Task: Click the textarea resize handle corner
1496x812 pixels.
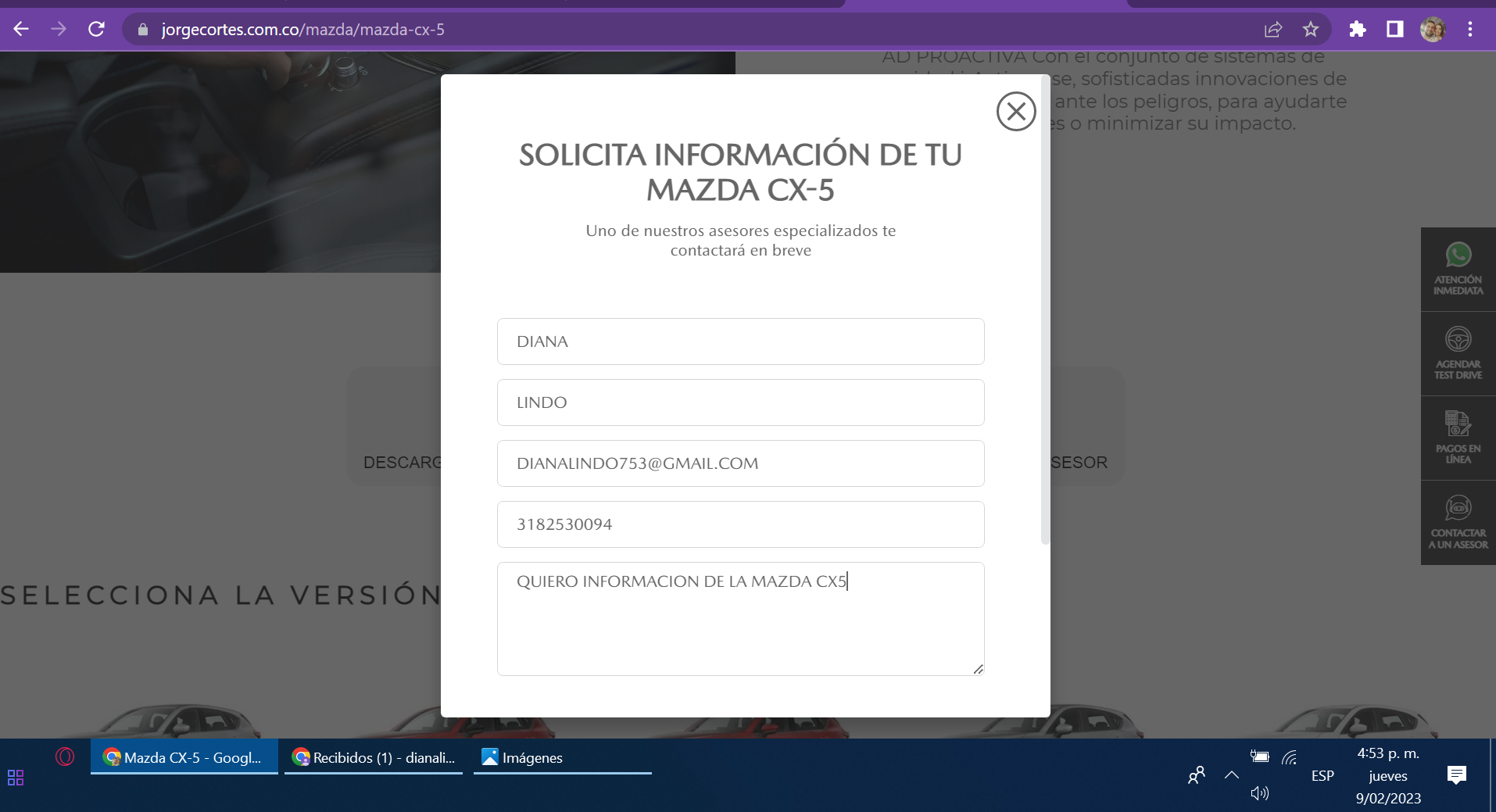Action: coord(978,669)
